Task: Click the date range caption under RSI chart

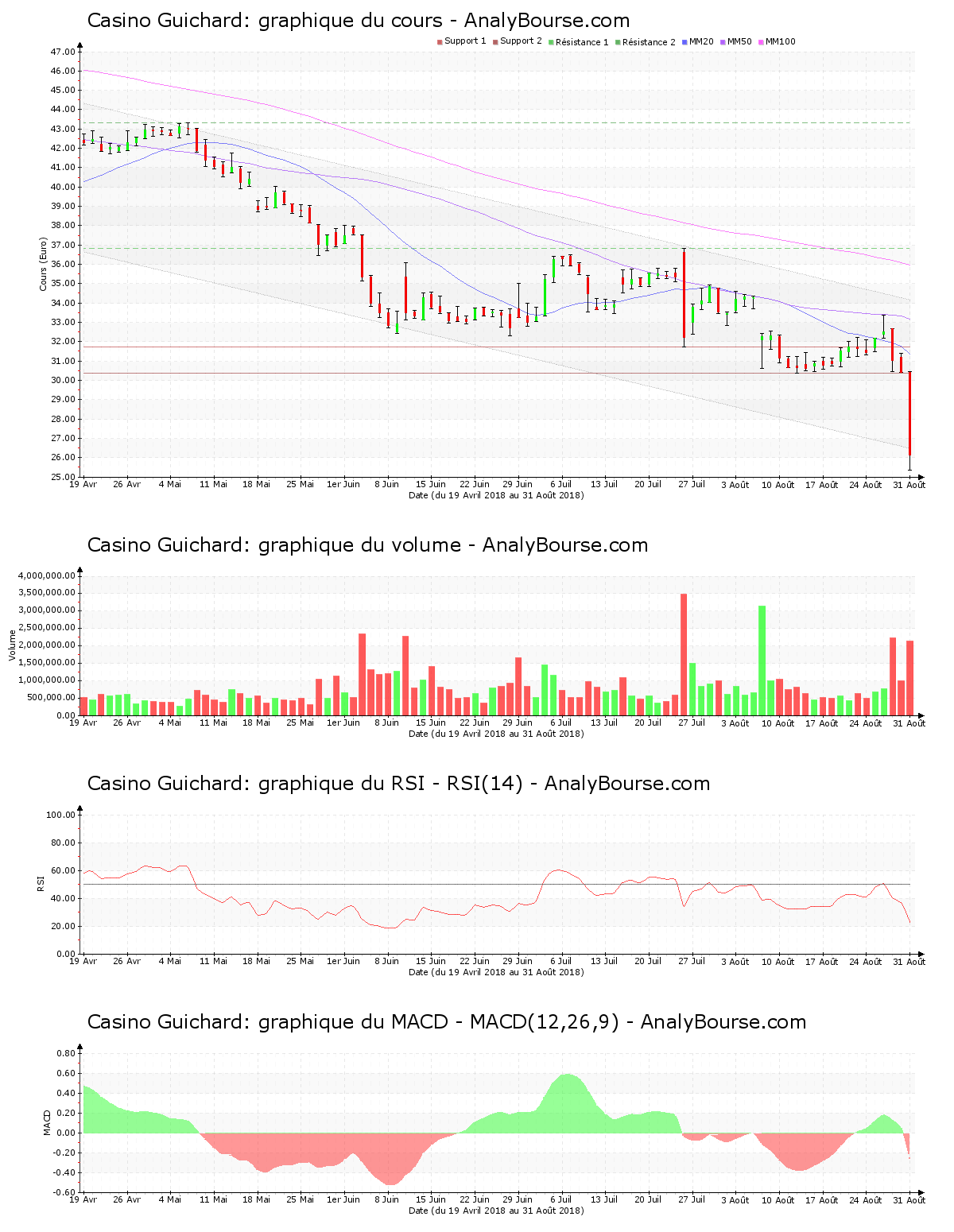Action: point(496,972)
